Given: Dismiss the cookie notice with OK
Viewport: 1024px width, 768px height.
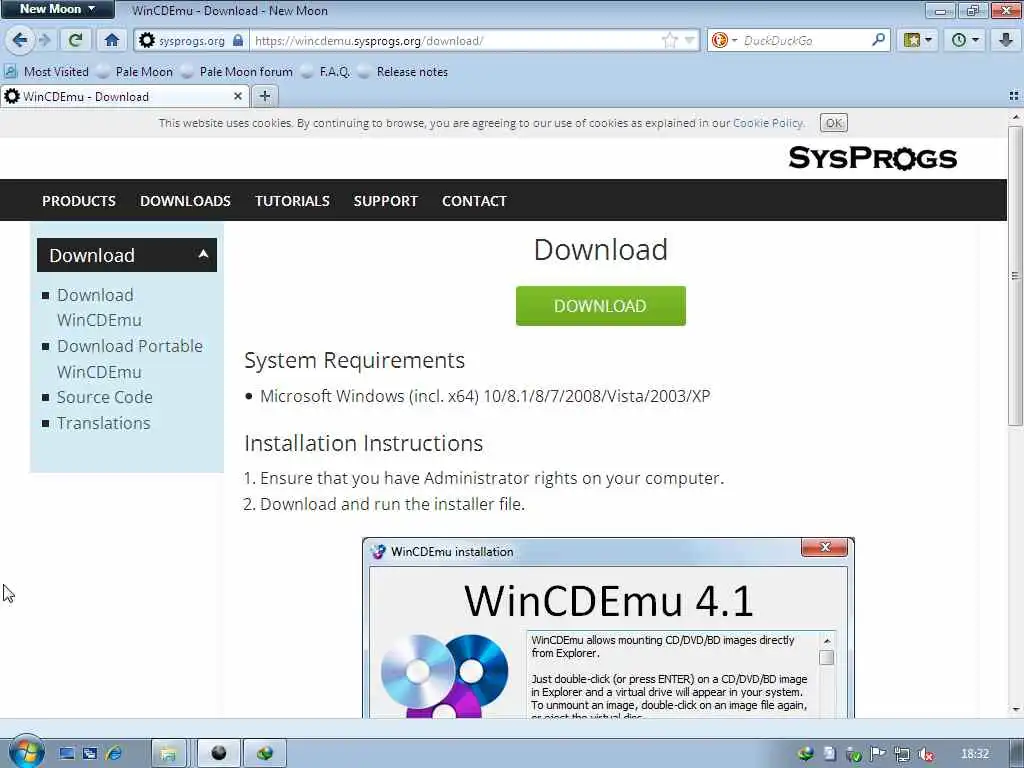Looking at the screenshot, I should [x=833, y=123].
